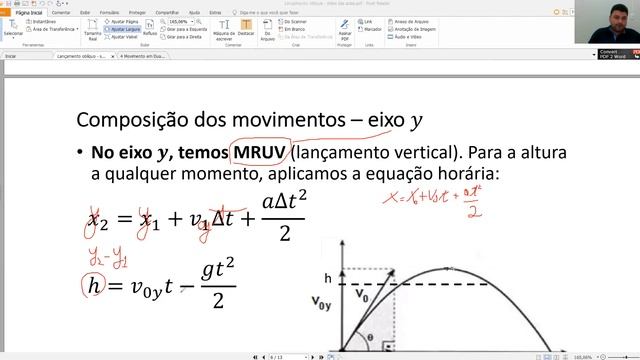Viewport: 640px width, 360px height.
Task: Create PDF Do Scanner
Action: pos(292,22)
